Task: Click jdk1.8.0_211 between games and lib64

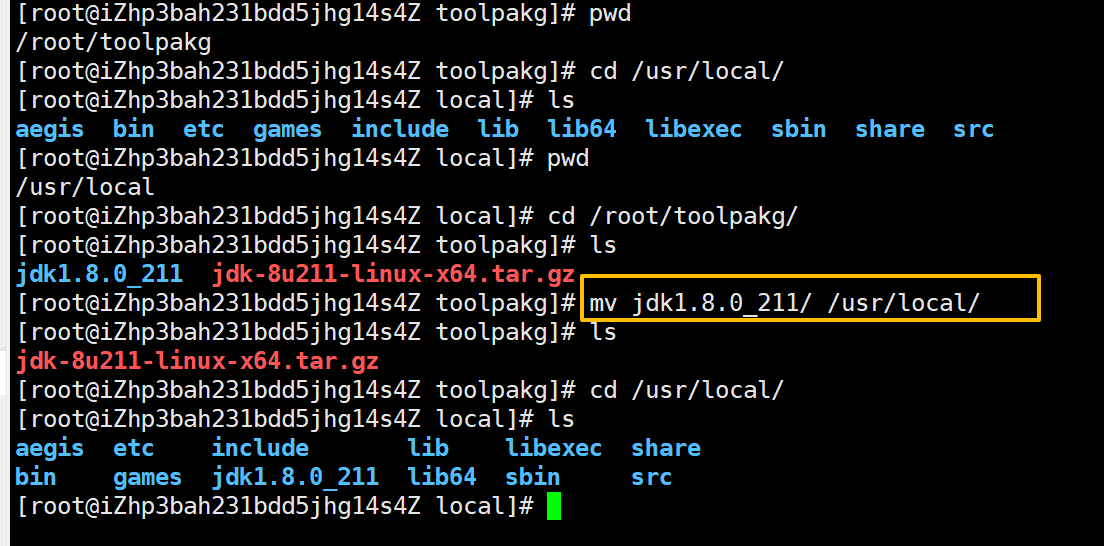Action: (295, 477)
